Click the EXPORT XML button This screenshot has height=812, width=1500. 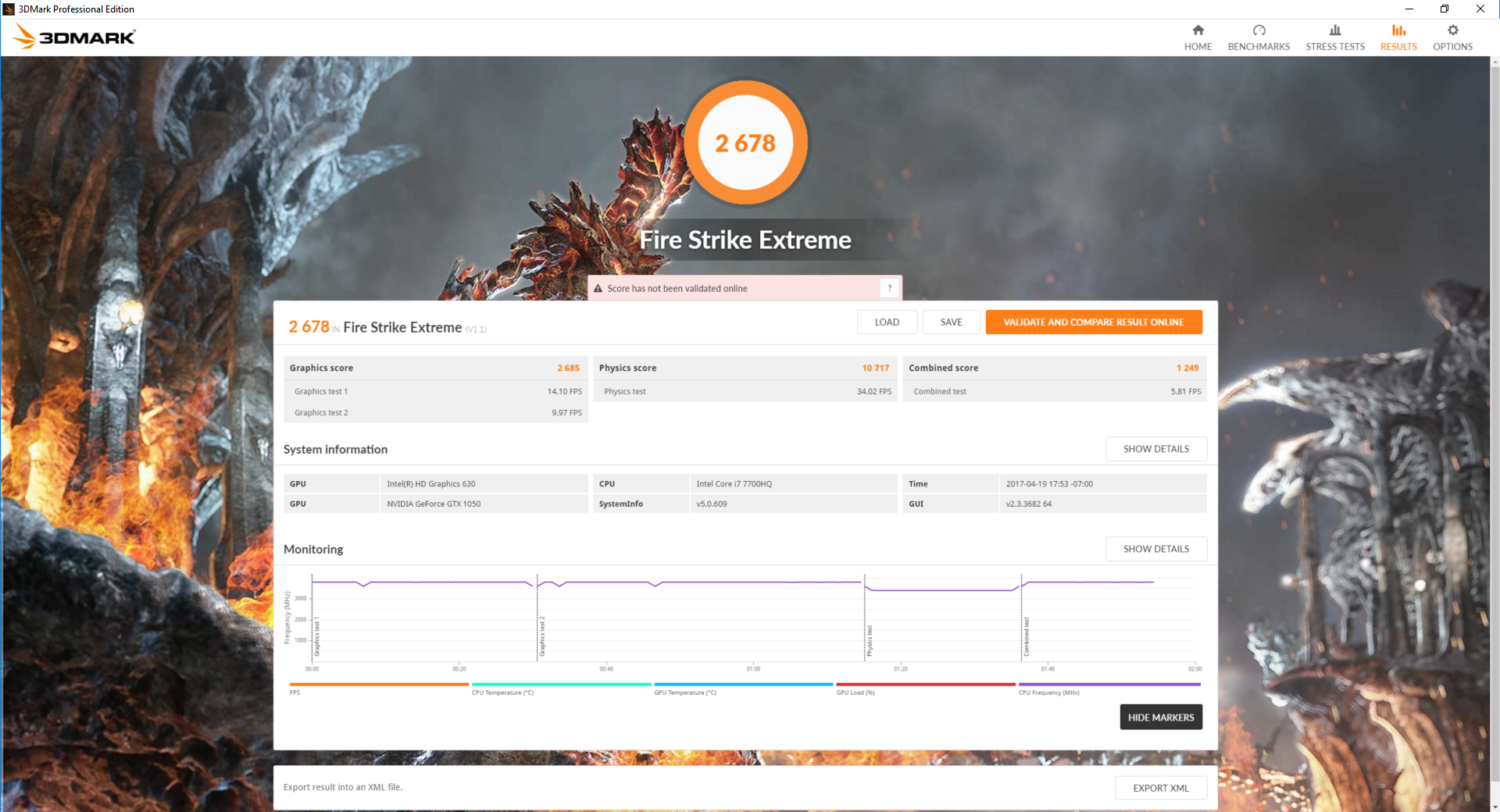click(x=1161, y=788)
